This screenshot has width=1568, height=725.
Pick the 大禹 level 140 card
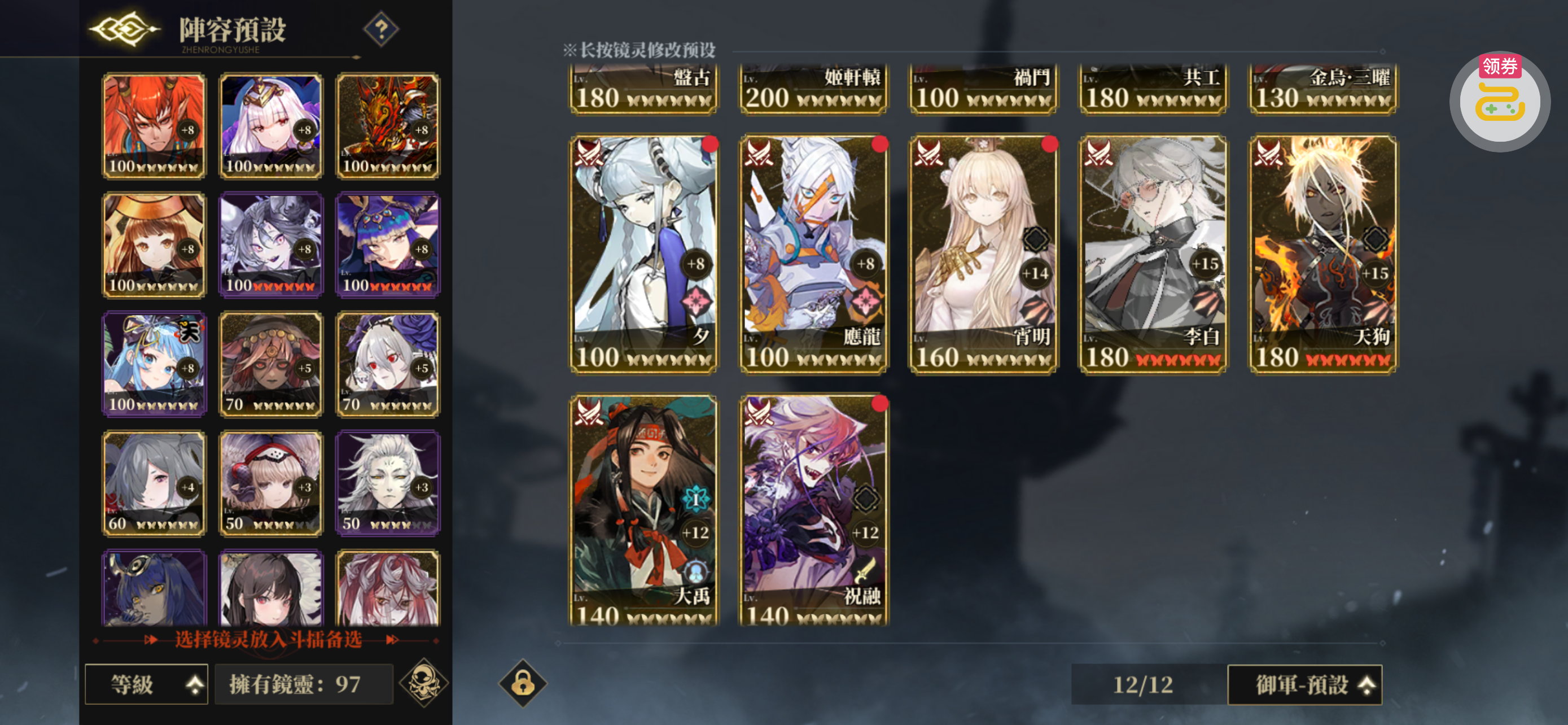(643, 510)
